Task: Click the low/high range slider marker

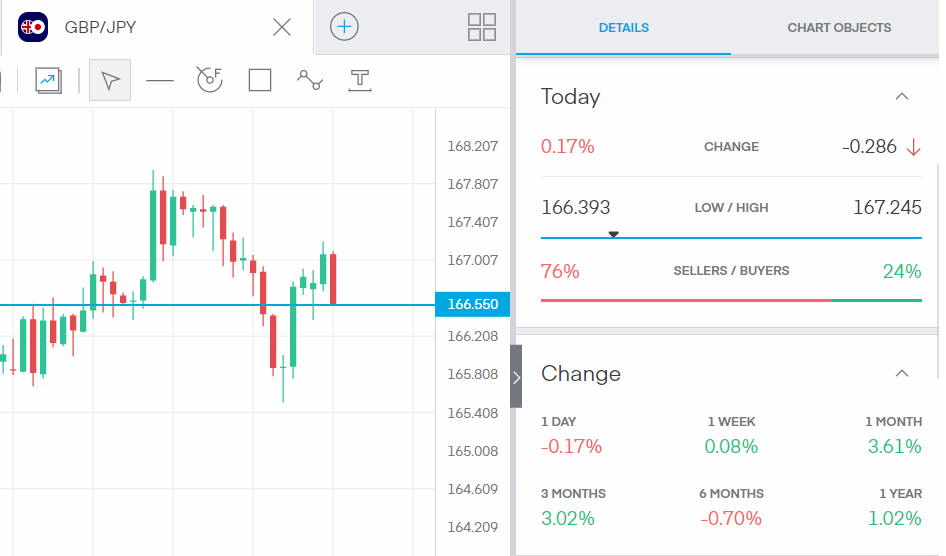Action: point(614,234)
